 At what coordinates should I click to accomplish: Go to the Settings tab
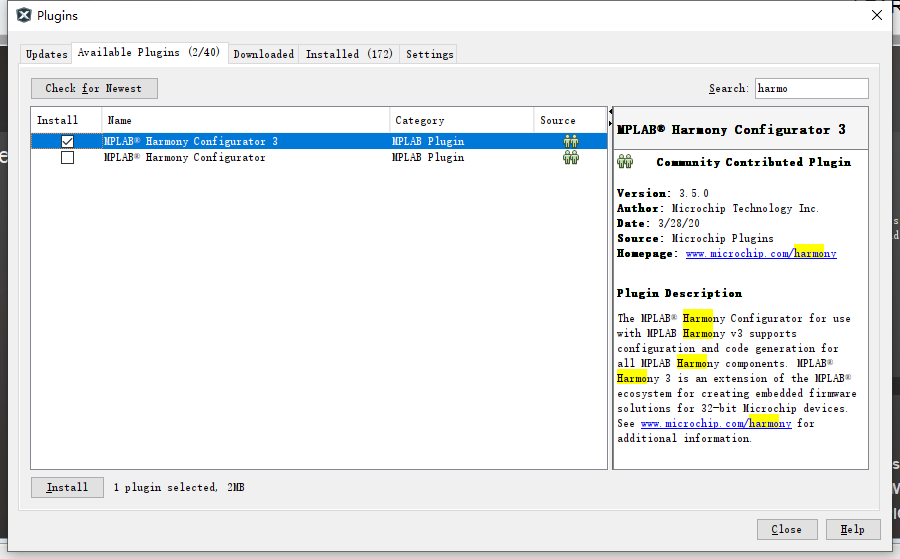pyautogui.click(x=429, y=55)
